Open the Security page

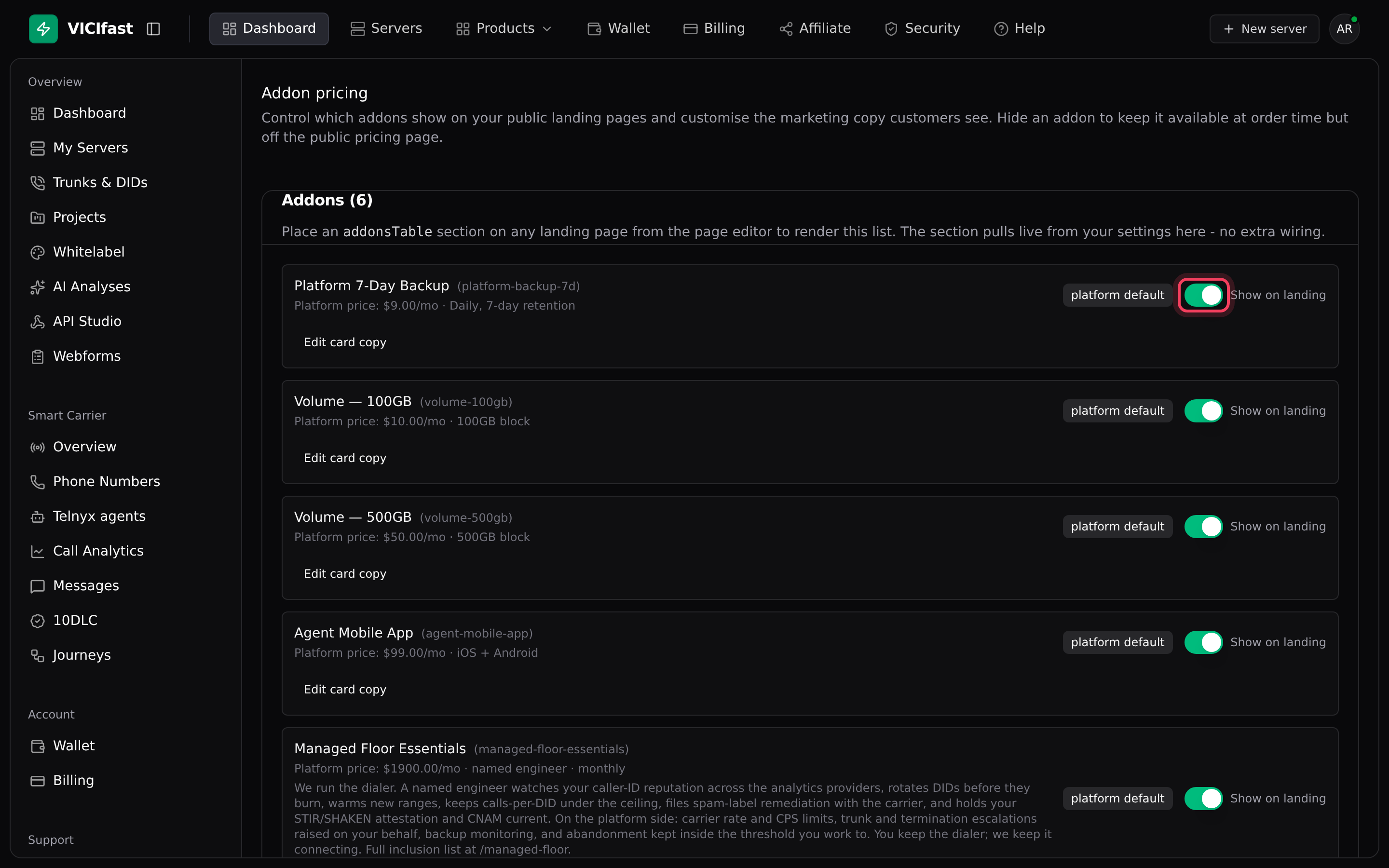pyautogui.click(x=922, y=29)
